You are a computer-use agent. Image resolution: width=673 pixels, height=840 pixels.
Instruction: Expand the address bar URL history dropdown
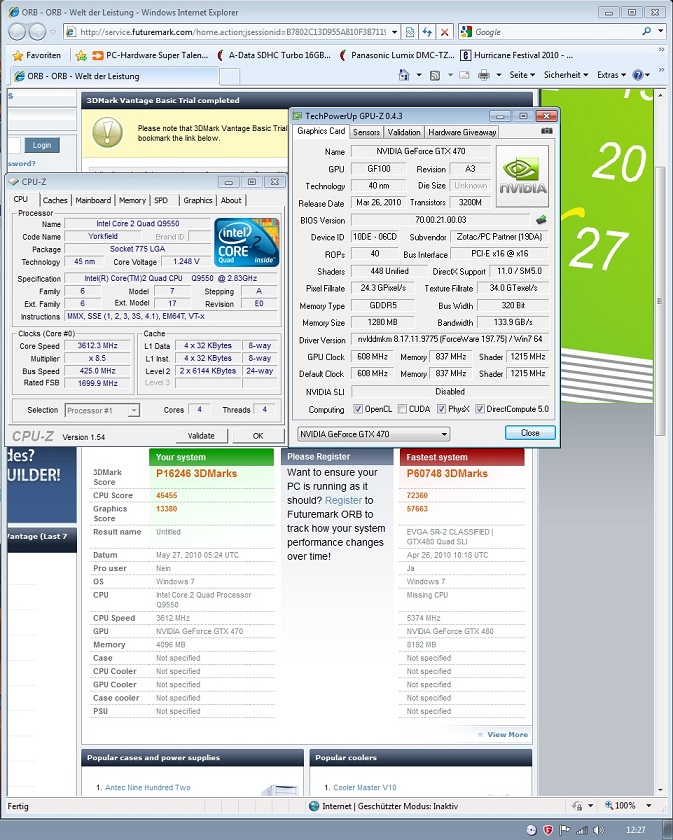[x=394, y=32]
